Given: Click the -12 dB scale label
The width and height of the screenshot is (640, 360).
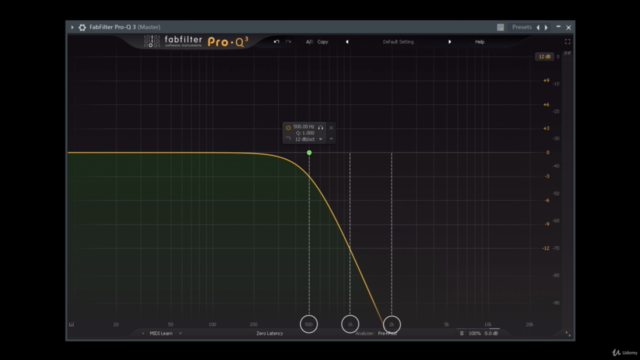Looking at the screenshot, I should tap(546, 248).
